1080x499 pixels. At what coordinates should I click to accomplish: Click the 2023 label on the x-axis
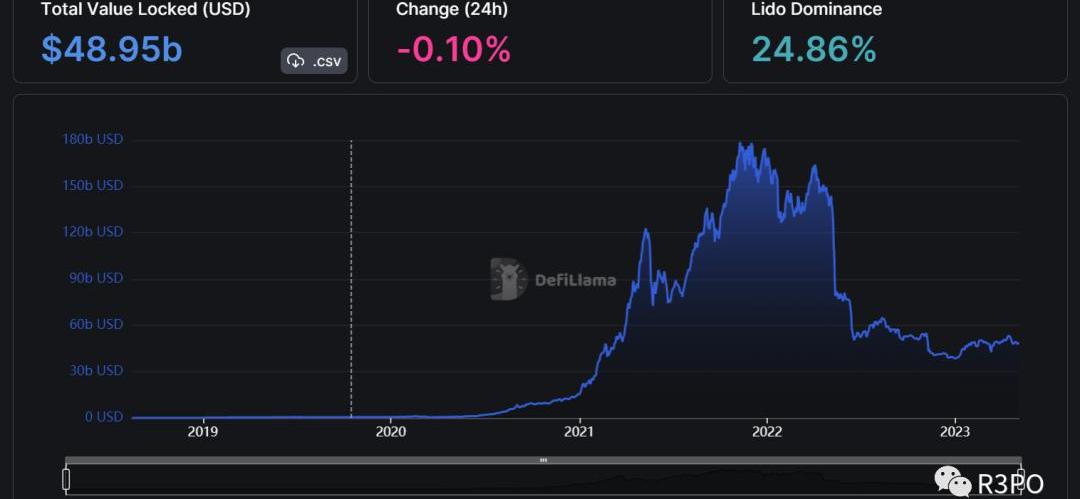[954, 432]
